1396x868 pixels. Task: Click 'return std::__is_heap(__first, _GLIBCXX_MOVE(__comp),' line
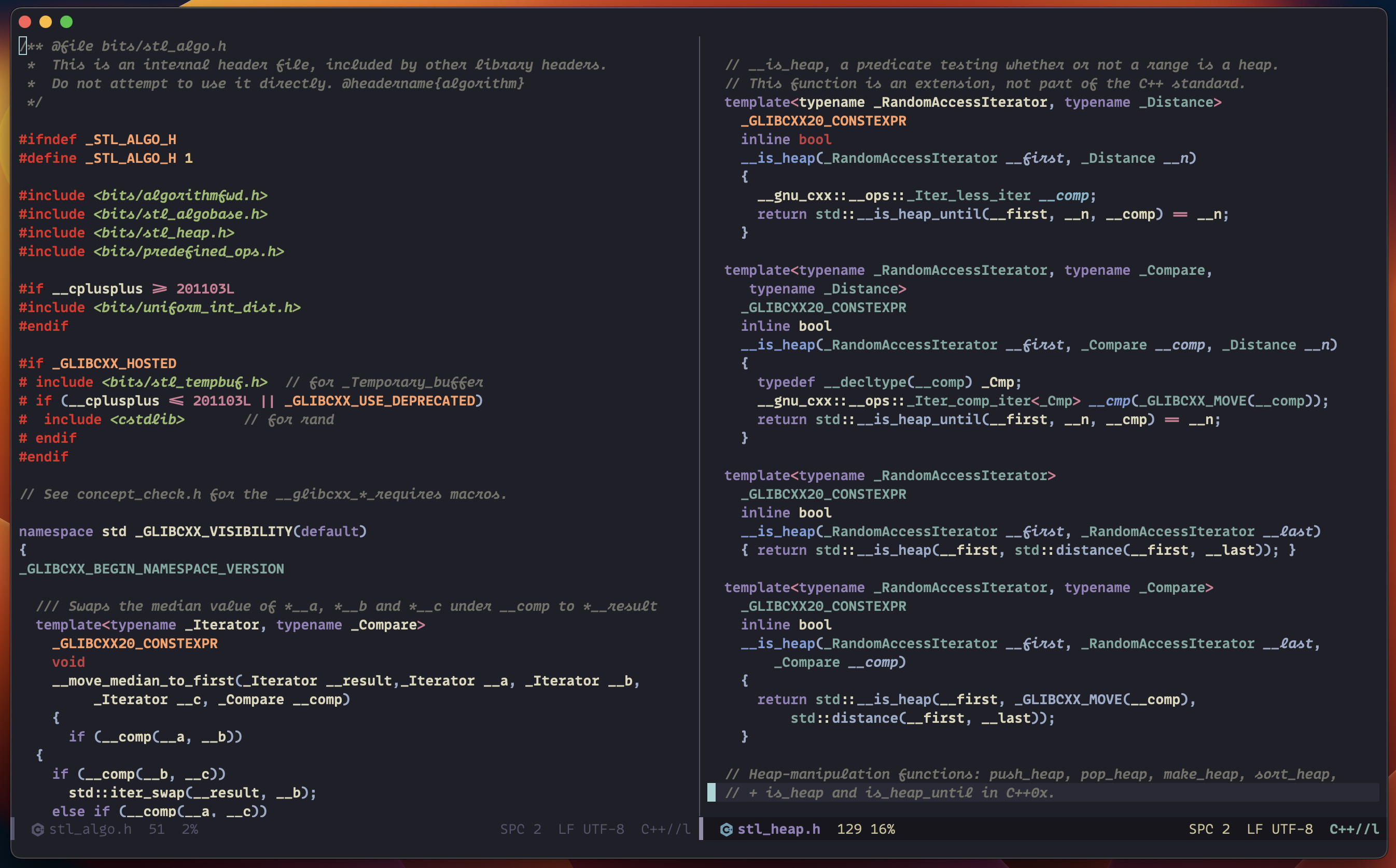(x=976, y=699)
